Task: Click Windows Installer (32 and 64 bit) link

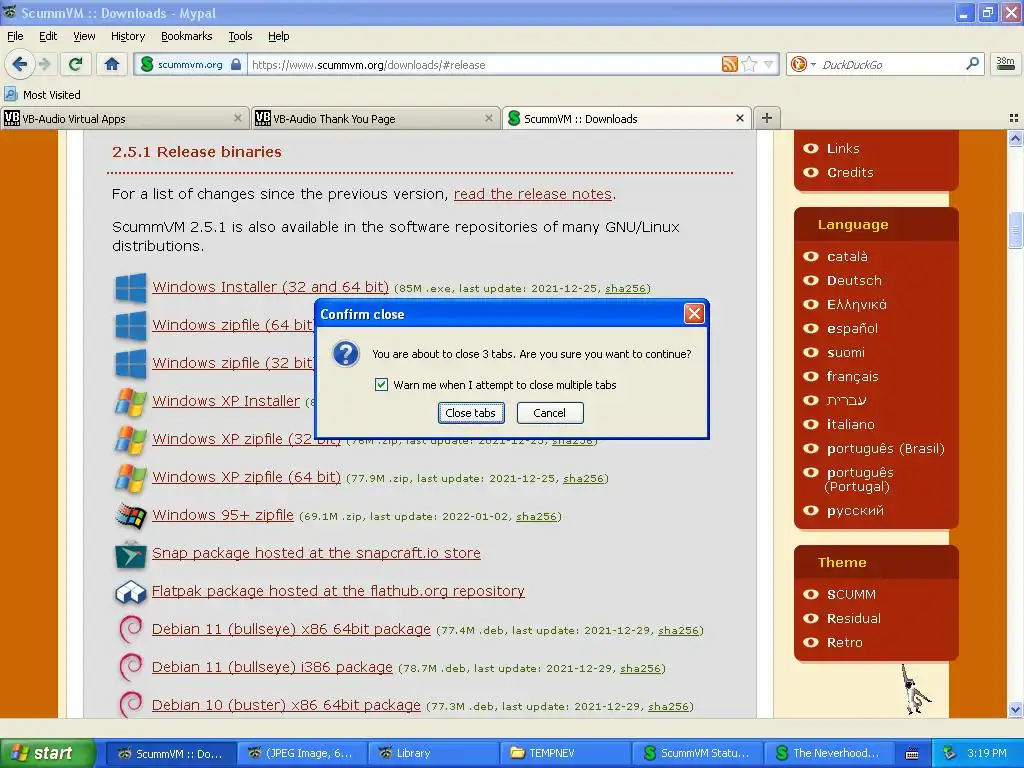Action: (x=270, y=287)
